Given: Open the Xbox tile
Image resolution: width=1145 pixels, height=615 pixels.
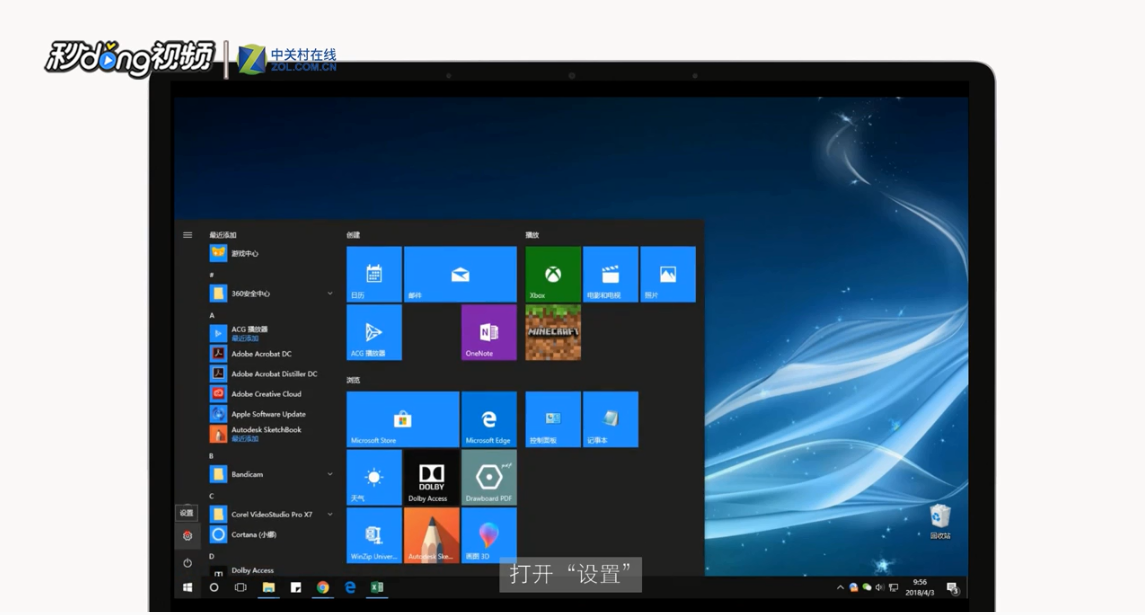Looking at the screenshot, I should point(553,273).
